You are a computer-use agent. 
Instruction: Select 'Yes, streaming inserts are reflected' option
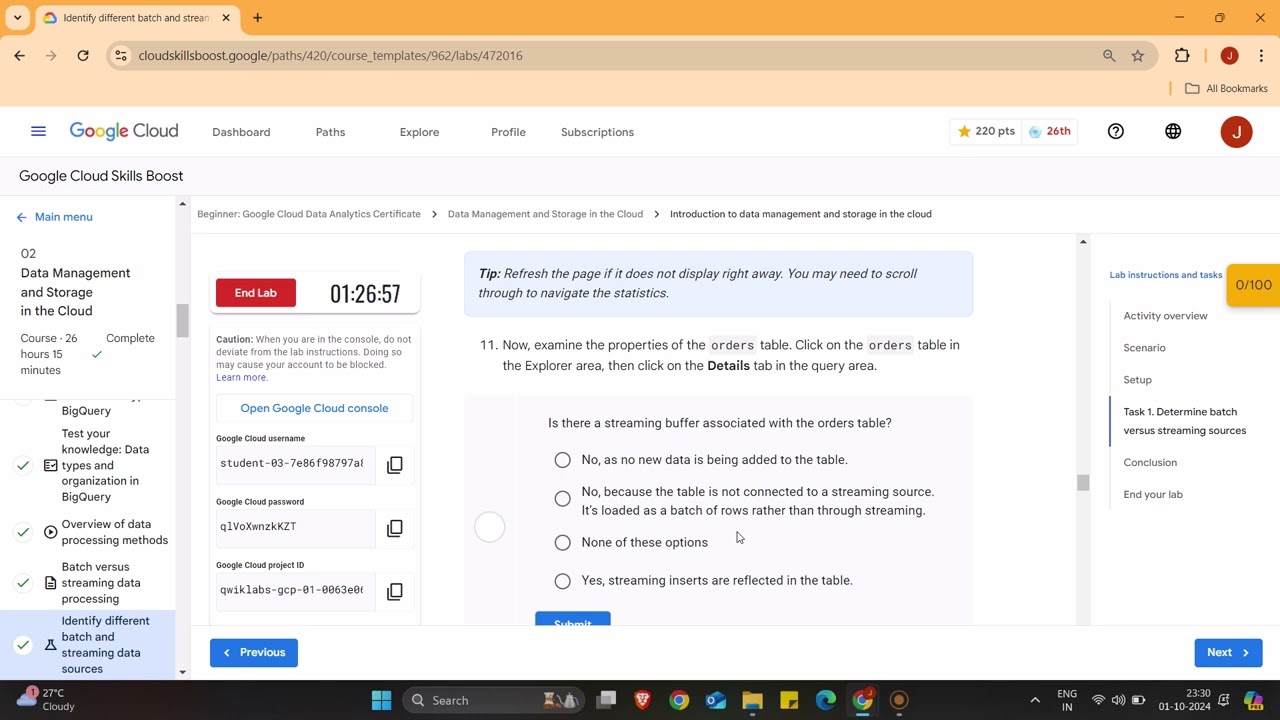562,580
